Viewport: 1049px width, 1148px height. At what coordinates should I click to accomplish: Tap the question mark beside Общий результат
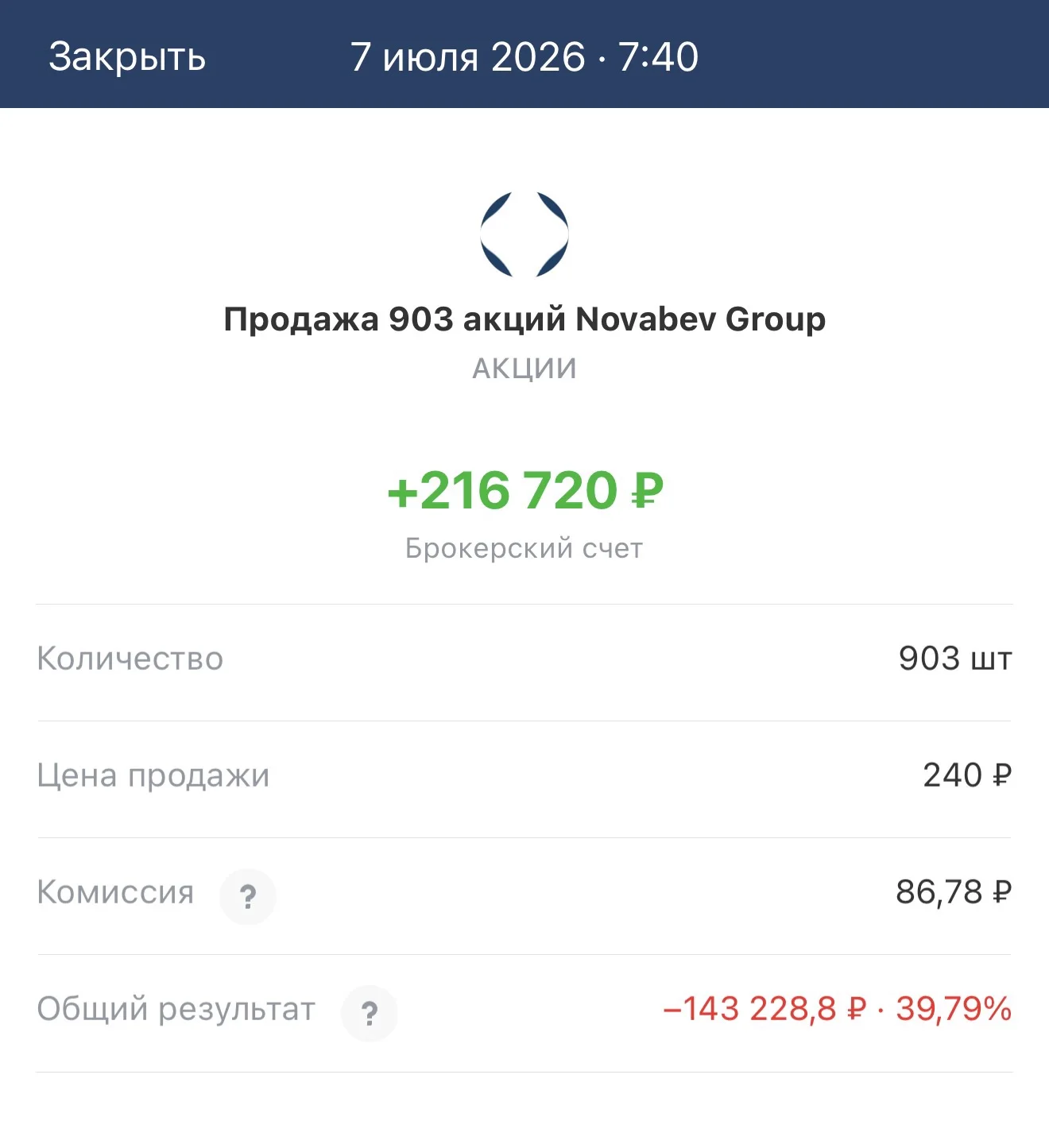coord(370,1014)
